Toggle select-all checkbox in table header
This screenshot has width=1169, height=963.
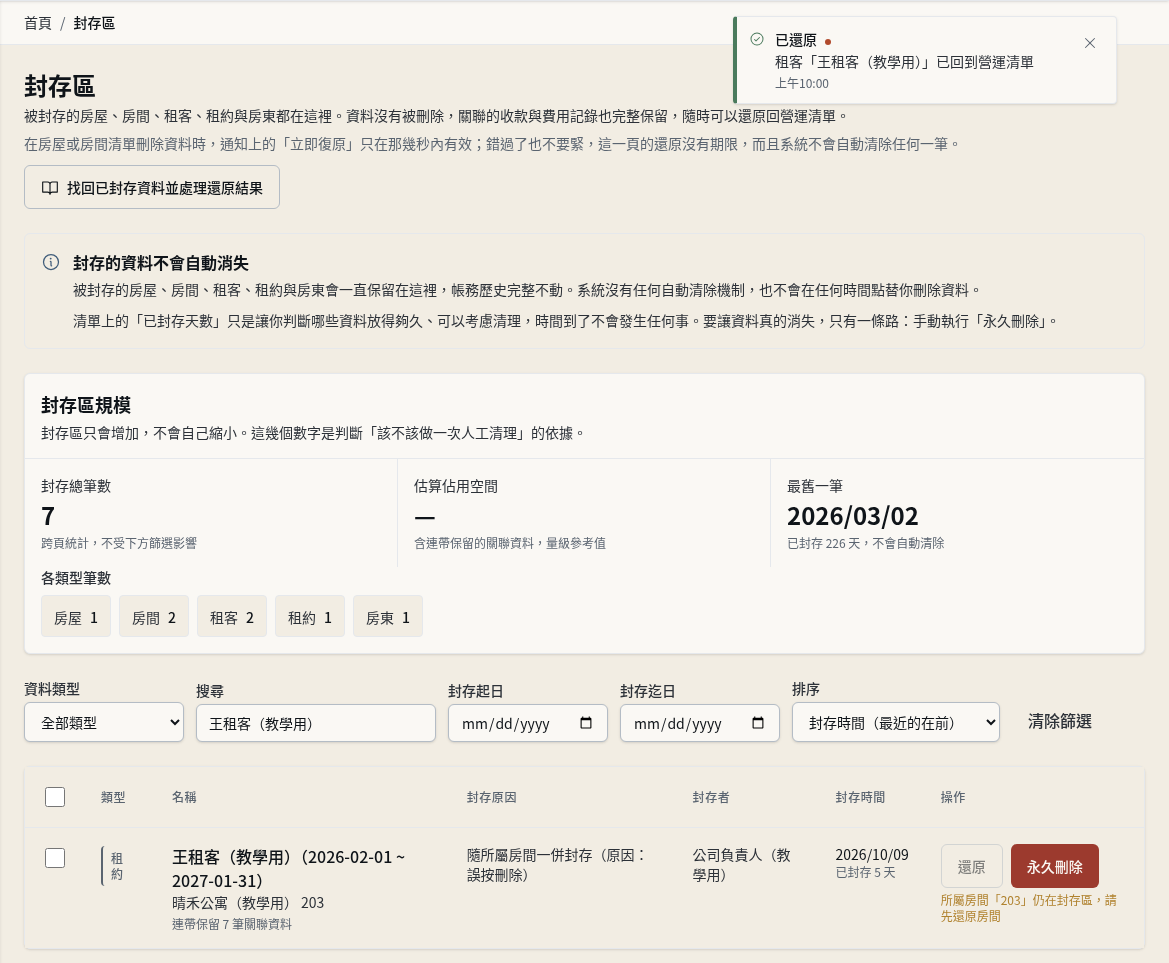pyautogui.click(x=55, y=797)
